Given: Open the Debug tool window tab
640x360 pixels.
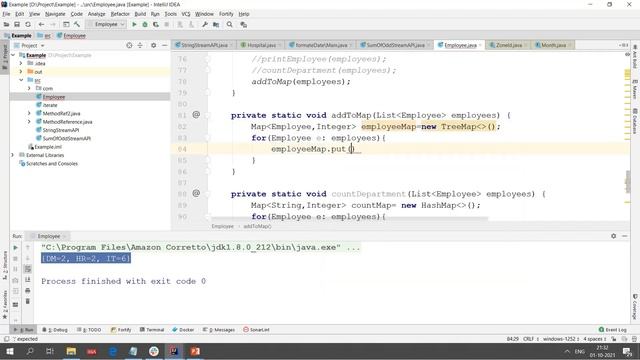Looking at the screenshot, I should [55, 330].
